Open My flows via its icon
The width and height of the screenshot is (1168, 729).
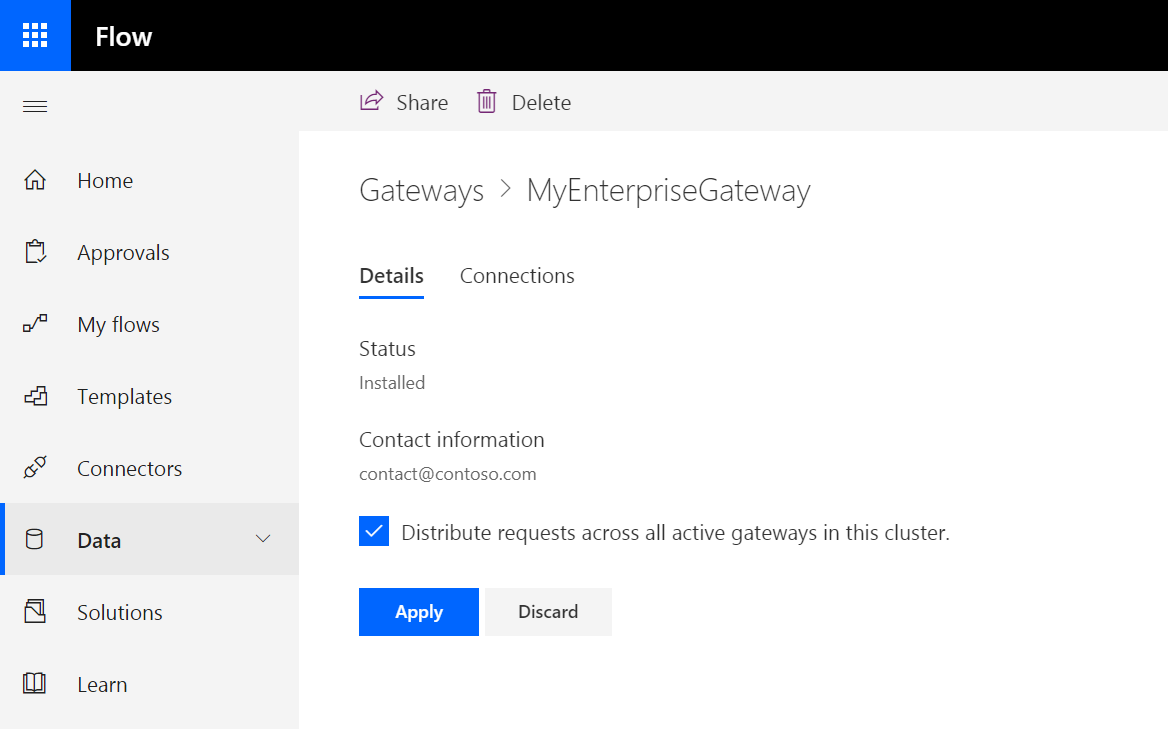[35, 324]
